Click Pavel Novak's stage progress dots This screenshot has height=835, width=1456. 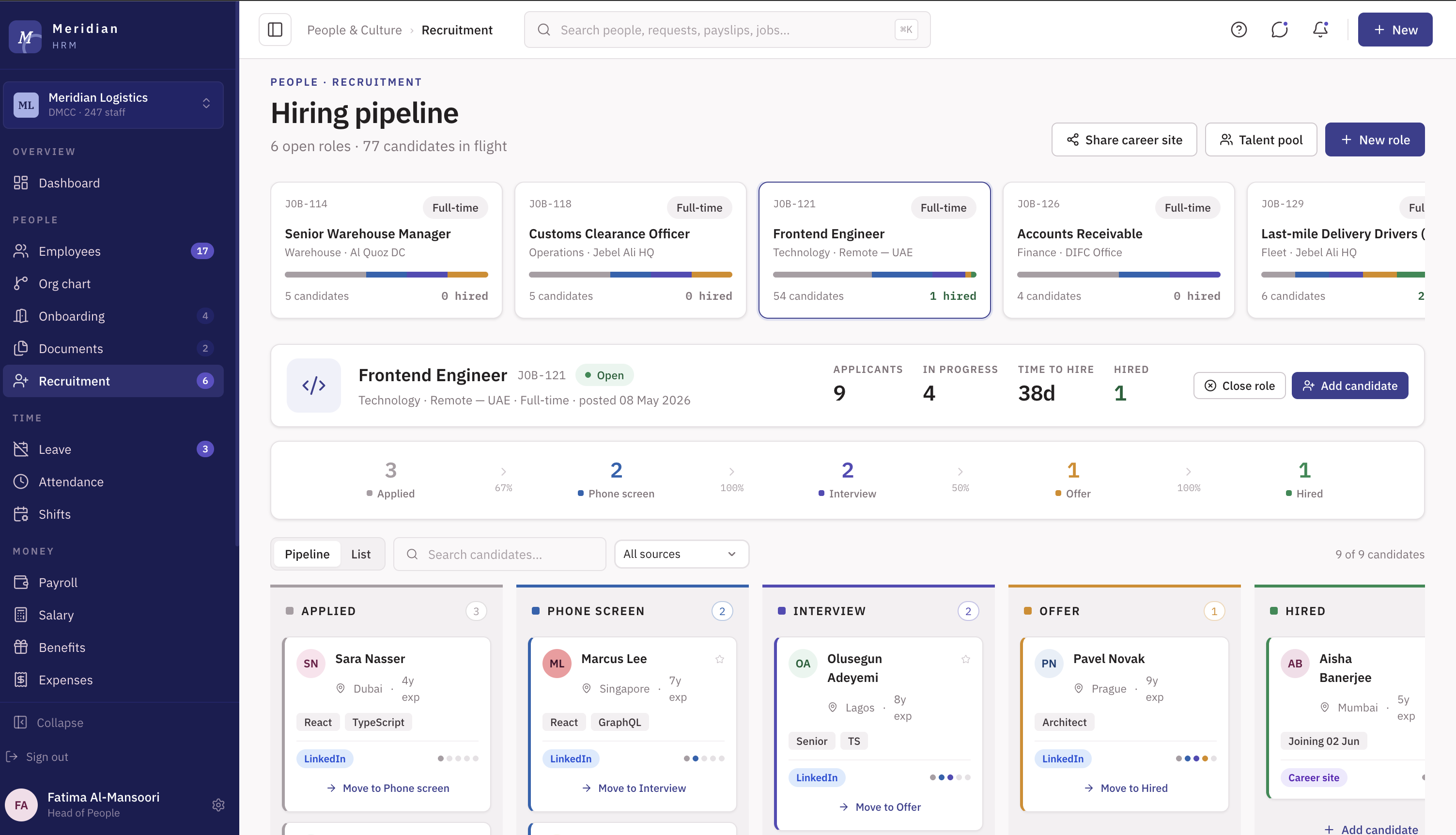pos(1195,759)
